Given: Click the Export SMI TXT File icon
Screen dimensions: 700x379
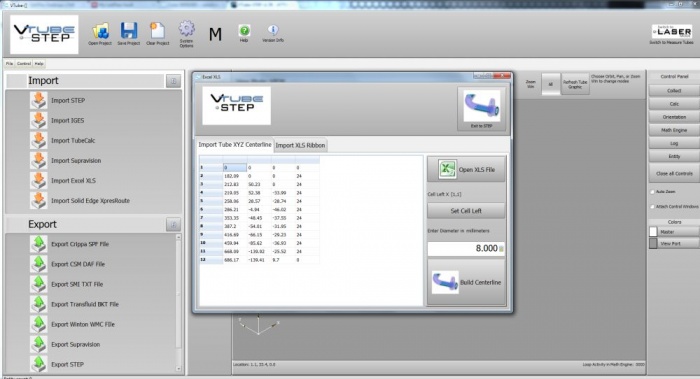Looking at the screenshot, I should pos(39,284).
